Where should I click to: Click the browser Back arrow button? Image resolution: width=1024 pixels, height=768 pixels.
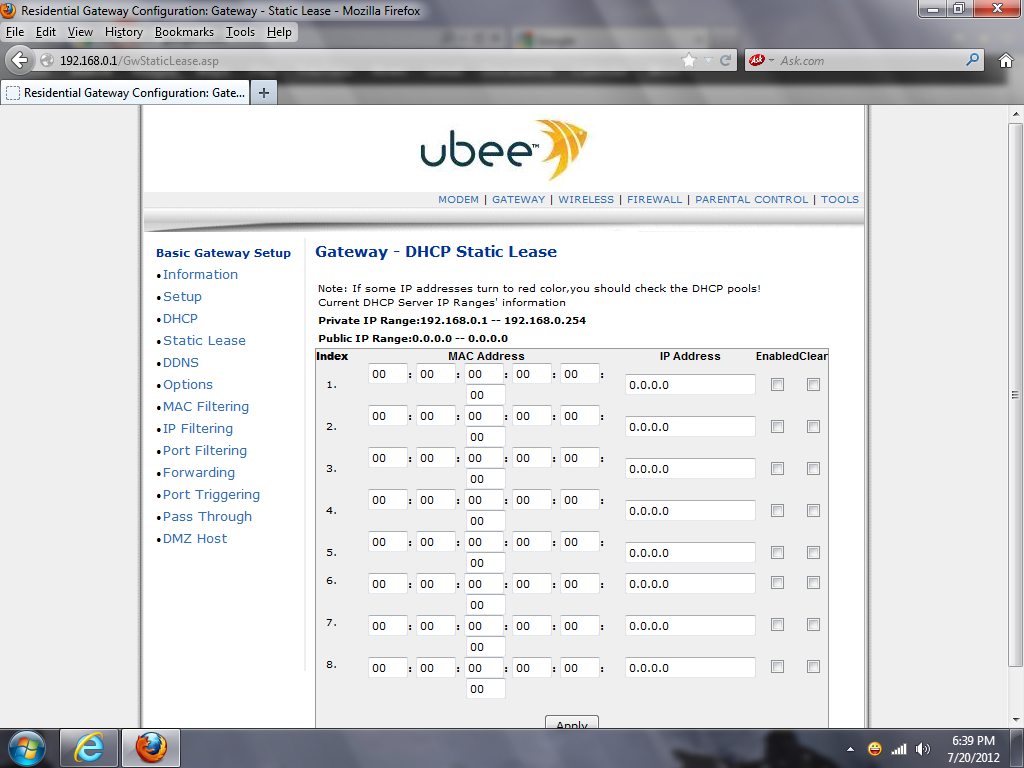pyautogui.click(x=19, y=60)
